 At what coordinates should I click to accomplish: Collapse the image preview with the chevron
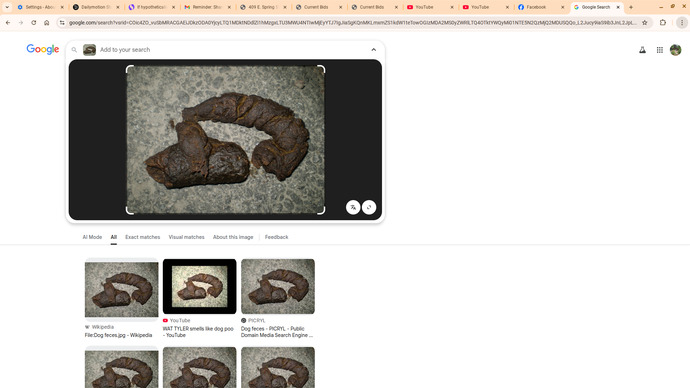(x=374, y=50)
